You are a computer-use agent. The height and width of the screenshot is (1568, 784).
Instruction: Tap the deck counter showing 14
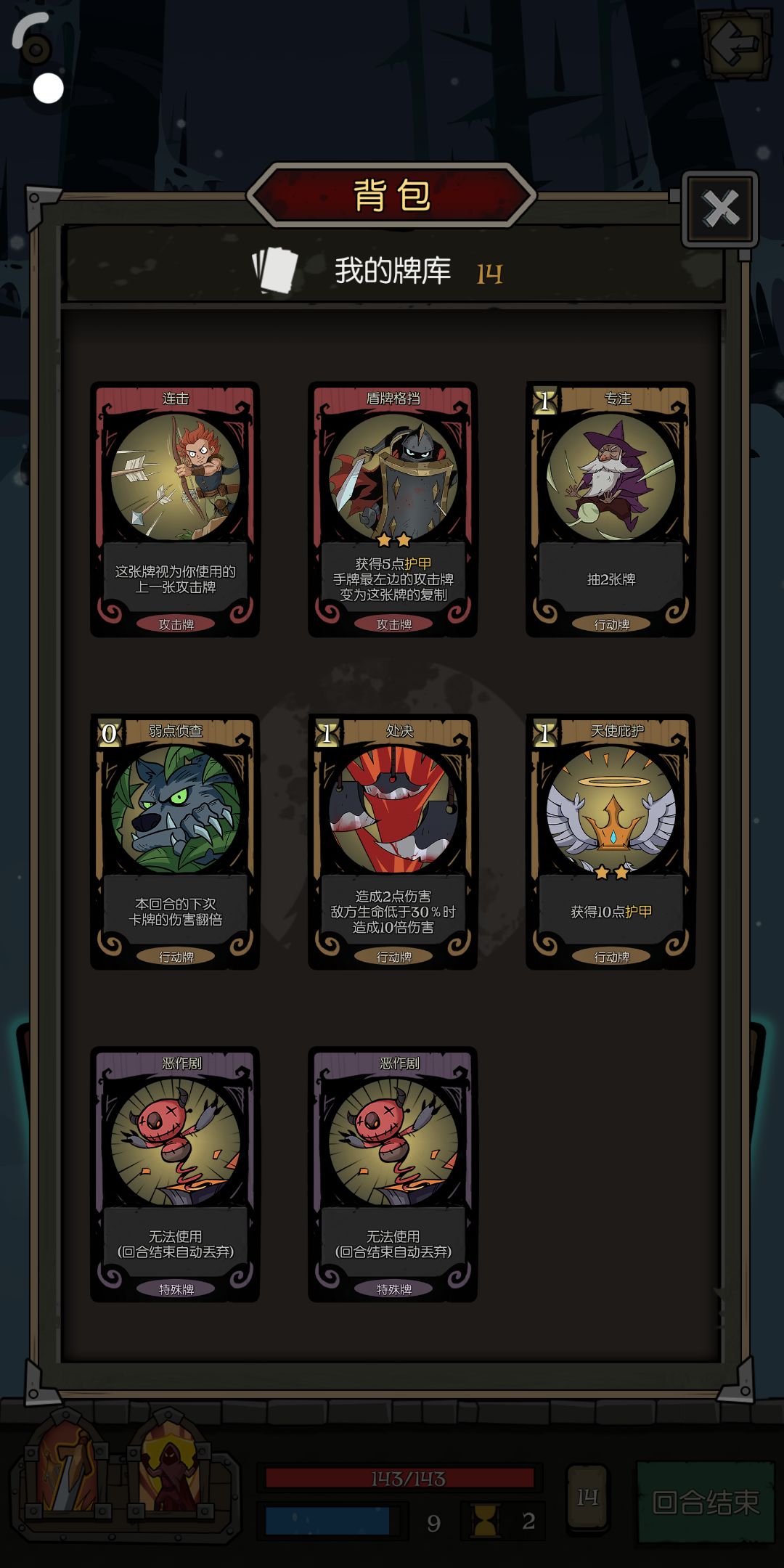(587, 1498)
